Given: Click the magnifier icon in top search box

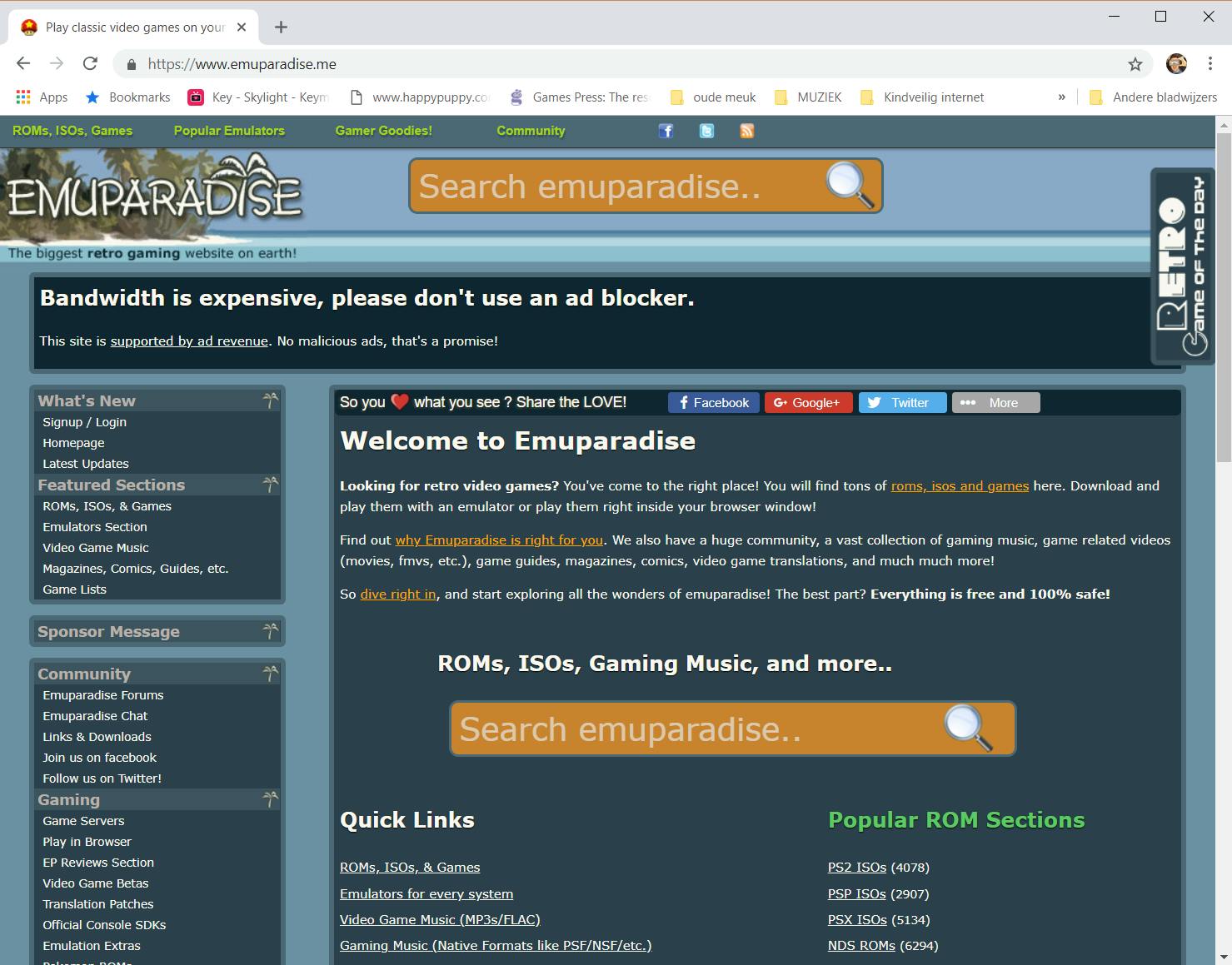Looking at the screenshot, I should pyautogui.click(x=850, y=185).
